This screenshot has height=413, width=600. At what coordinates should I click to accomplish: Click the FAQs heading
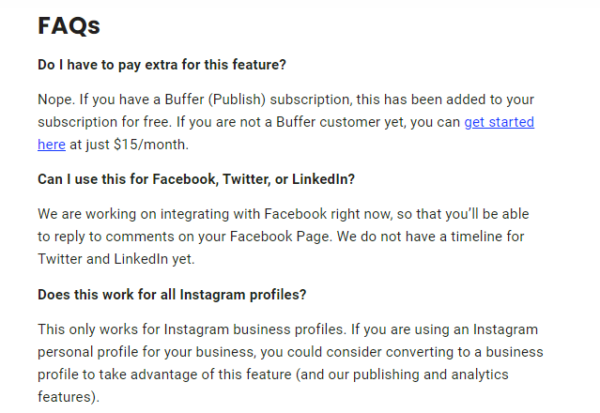coord(69,26)
